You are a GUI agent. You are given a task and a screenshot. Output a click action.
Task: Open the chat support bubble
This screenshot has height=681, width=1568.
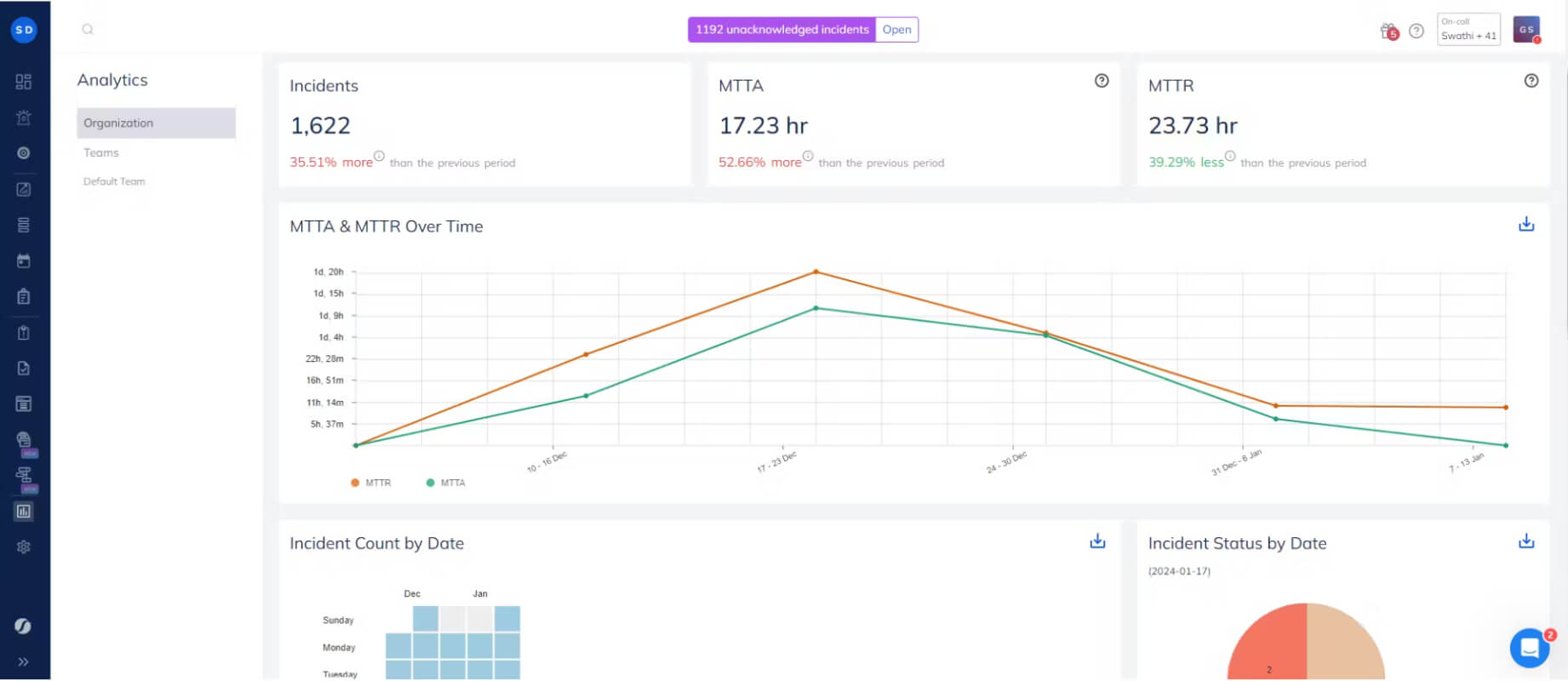coord(1530,649)
